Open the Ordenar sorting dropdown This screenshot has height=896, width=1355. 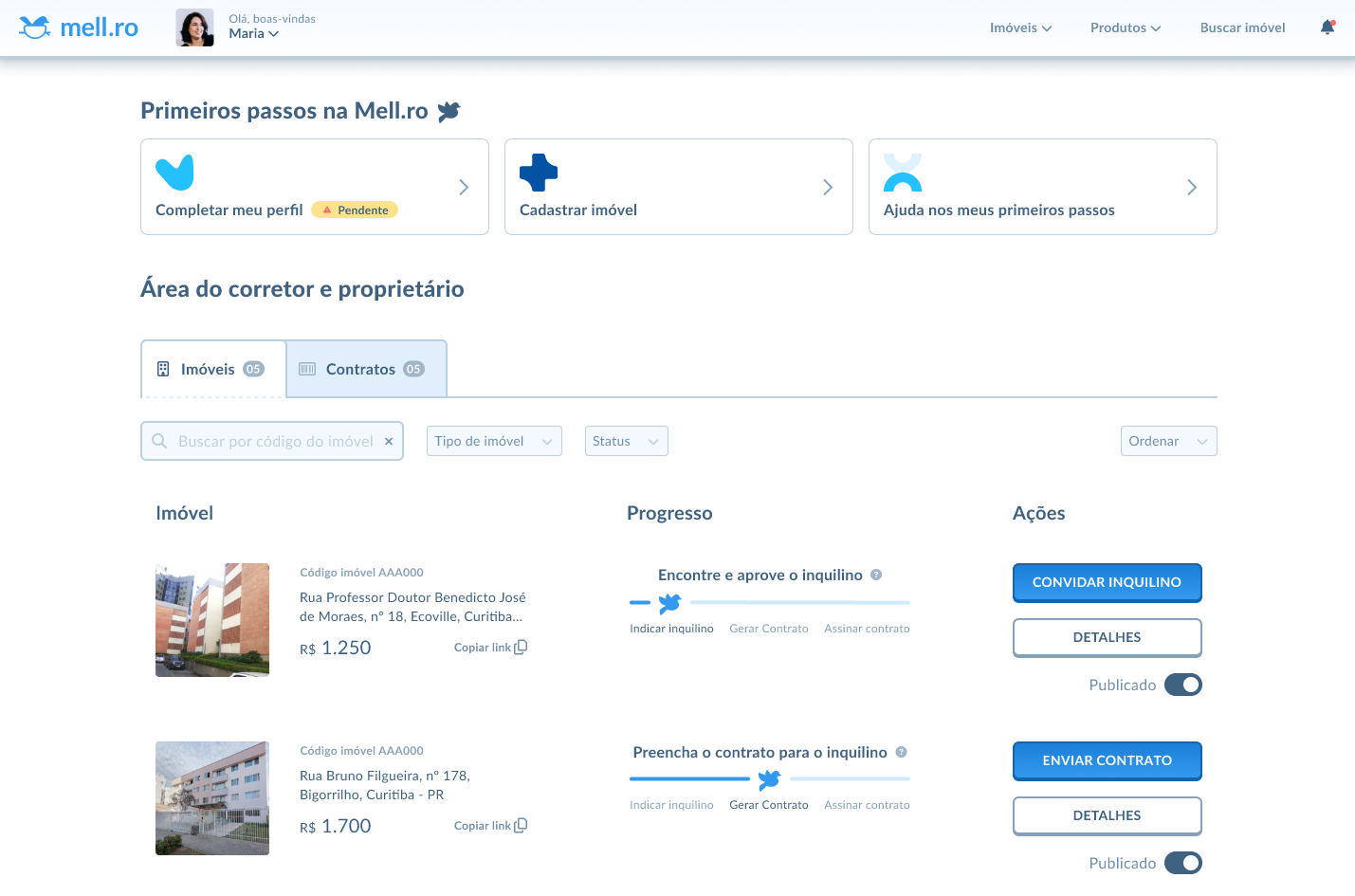(x=1167, y=441)
